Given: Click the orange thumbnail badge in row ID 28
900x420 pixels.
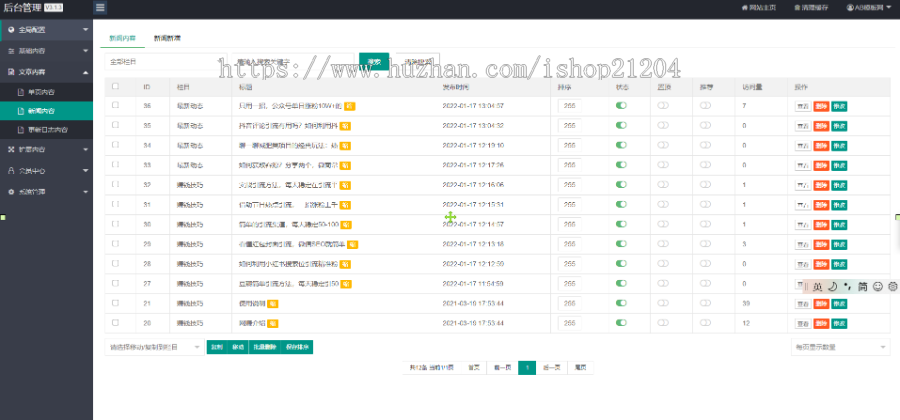Looking at the screenshot, I should tap(345, 265).
